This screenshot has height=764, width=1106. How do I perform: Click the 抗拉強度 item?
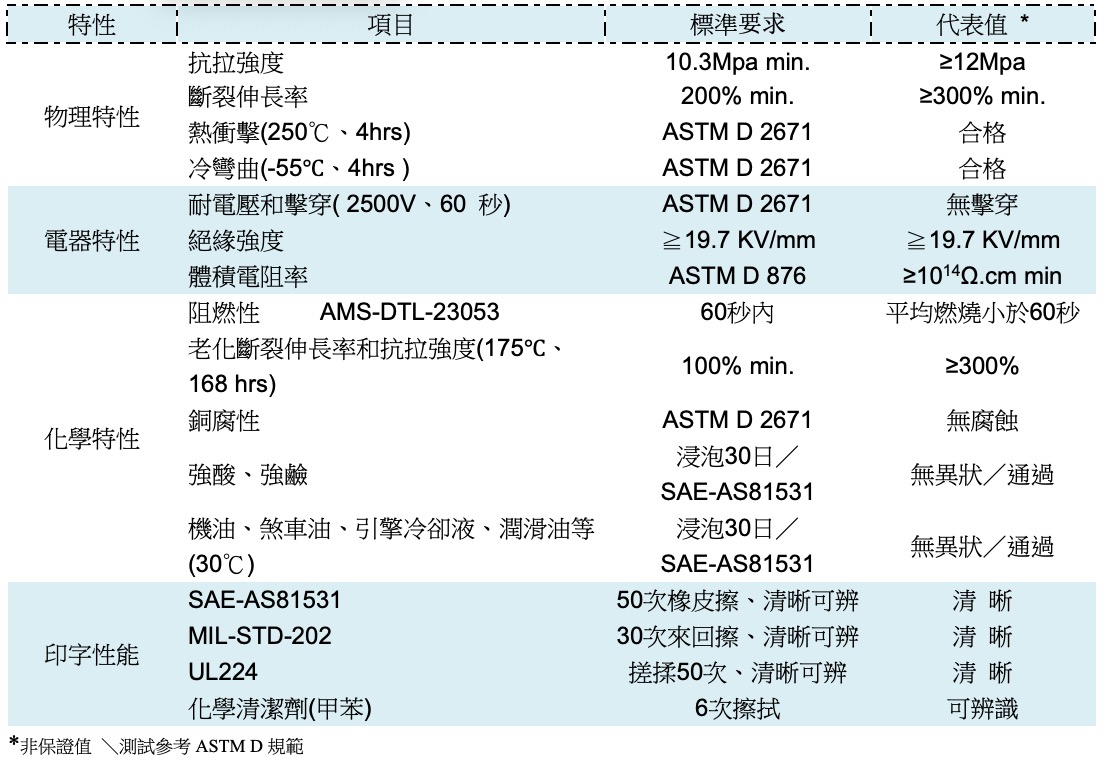pyautogui.click(x=236, y=63)
